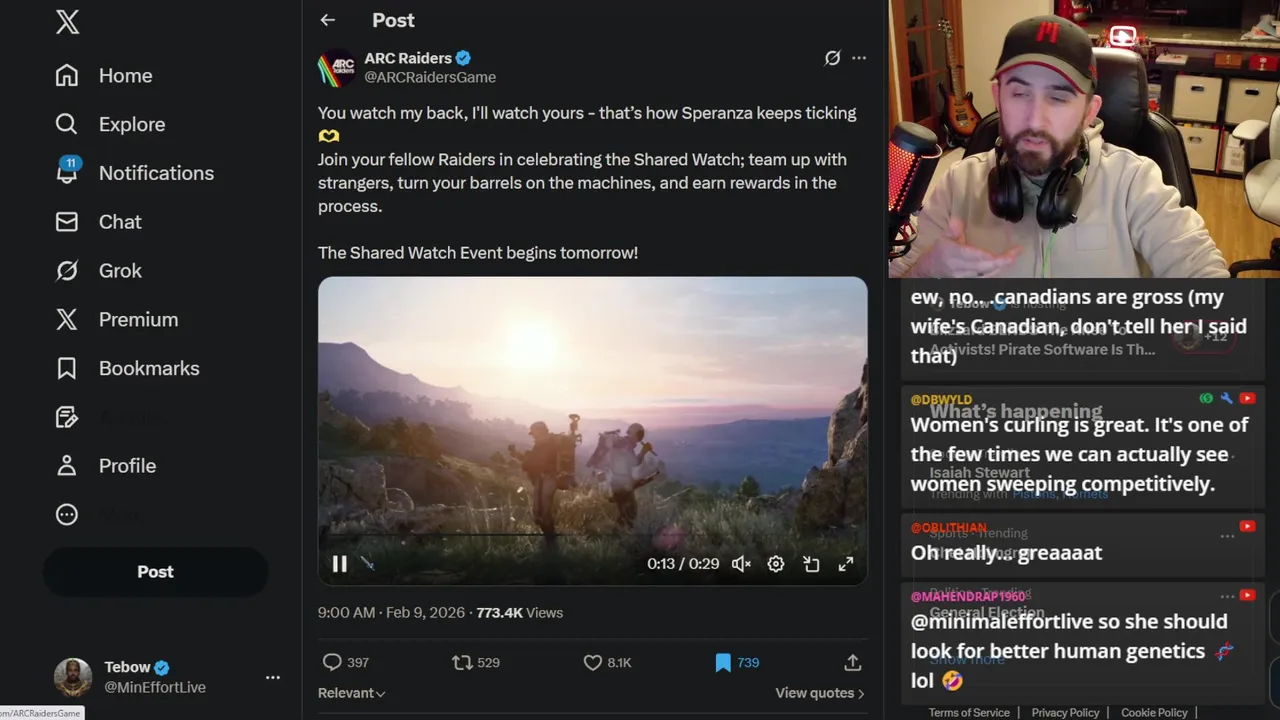Viewport: 1280px width, 720px height.
Task: Click the X logo icon
Action: (x=67, y=22)
